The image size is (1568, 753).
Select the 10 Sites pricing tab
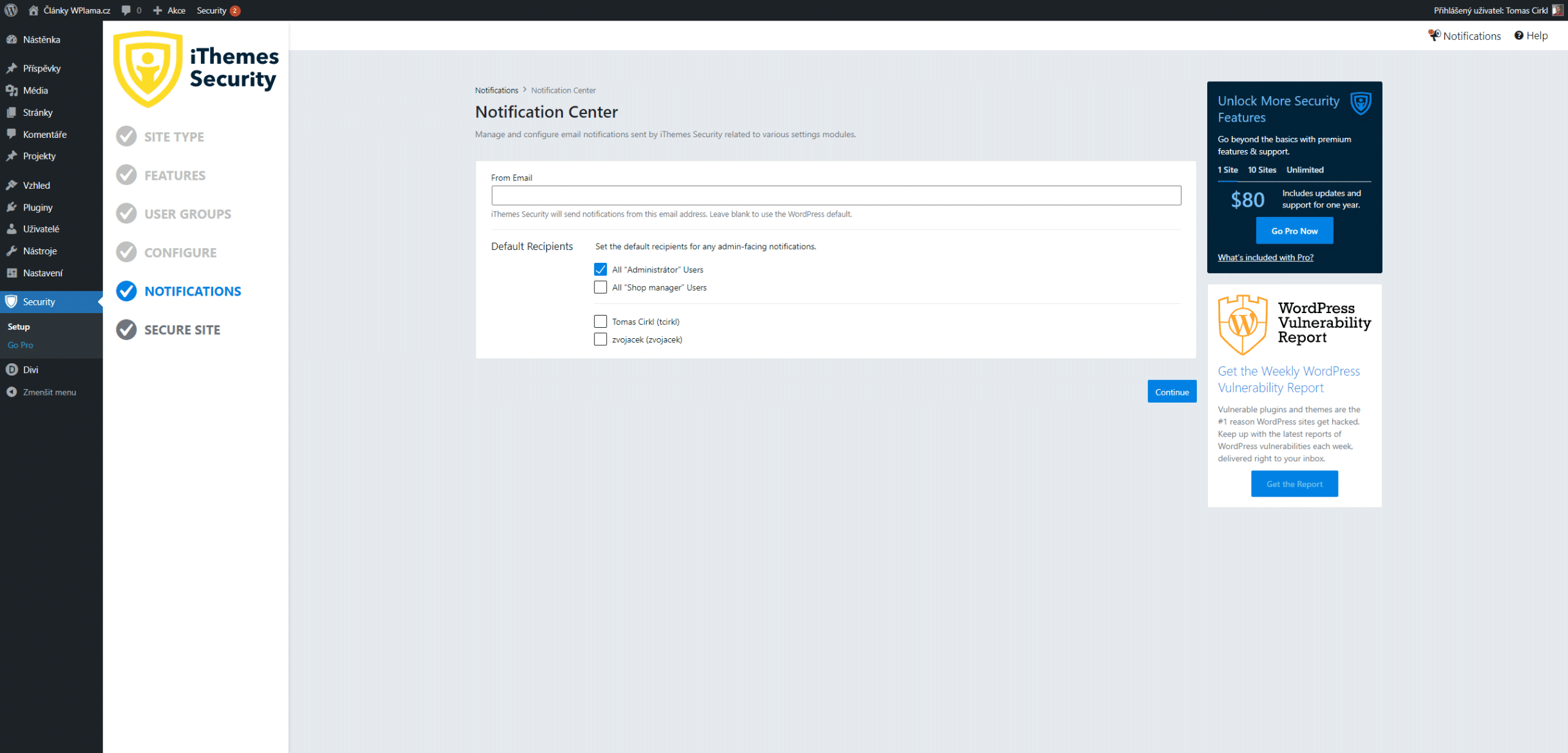point(1262,170)
